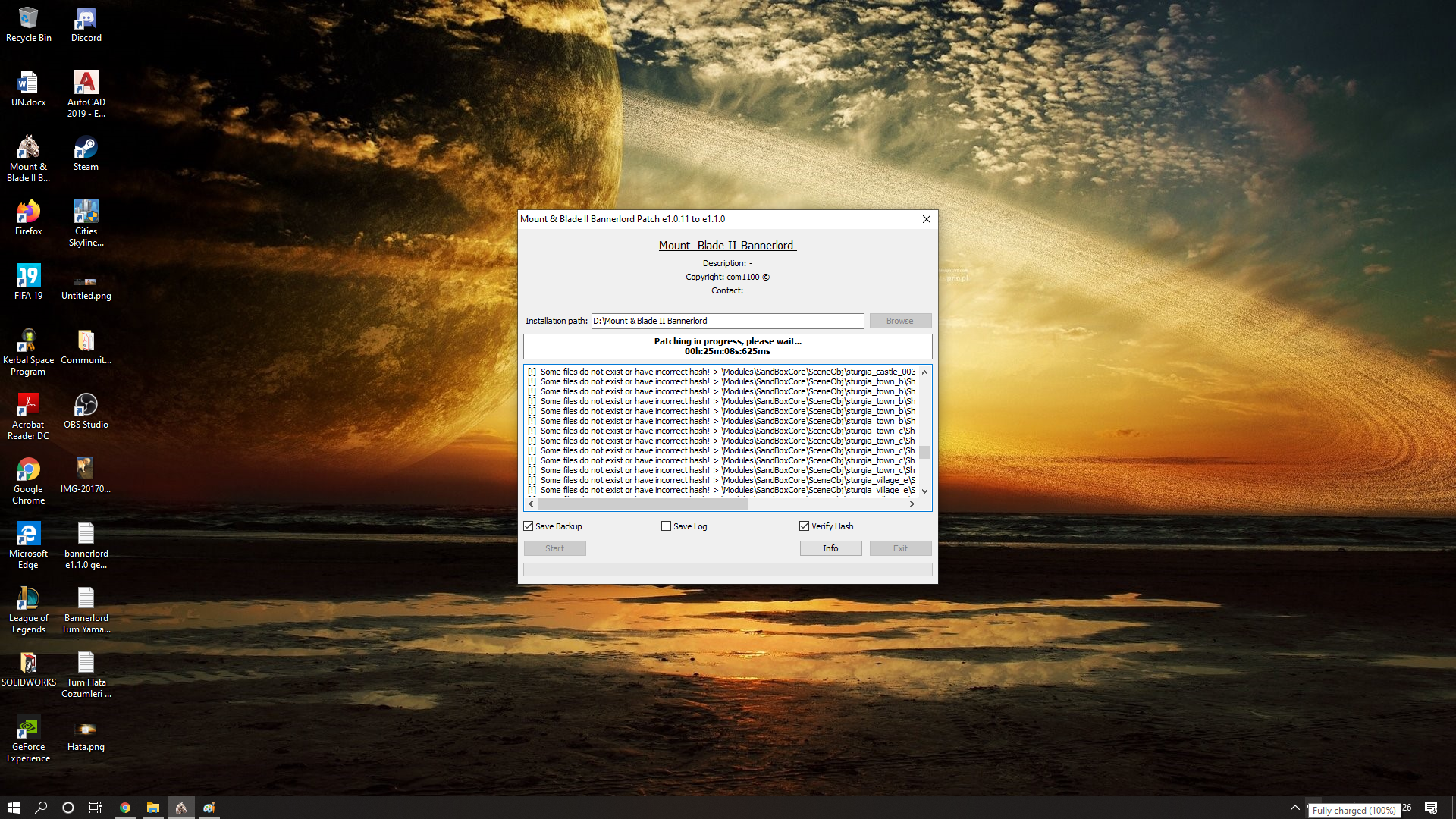Click the log vertical scrollbar thumb
The width and height of the screenshot is (1456, 819).
924,452
